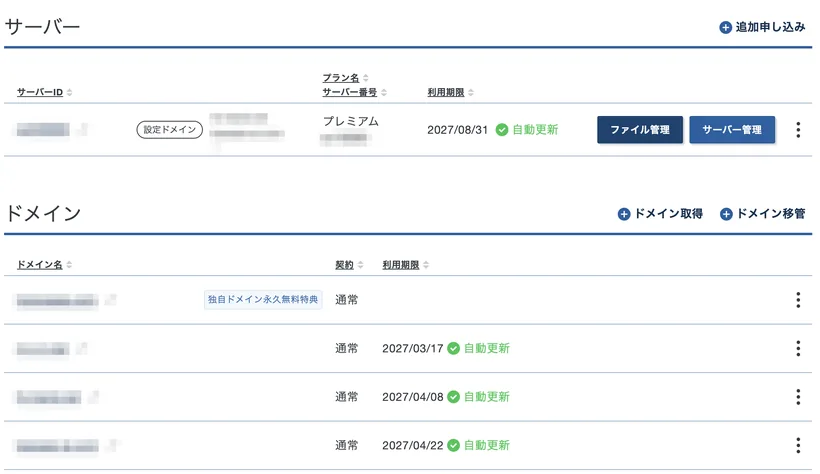
Task: Open three-dot menu for 独自ドメイン永久無料特典 row
Action: (x=798, y=300)
